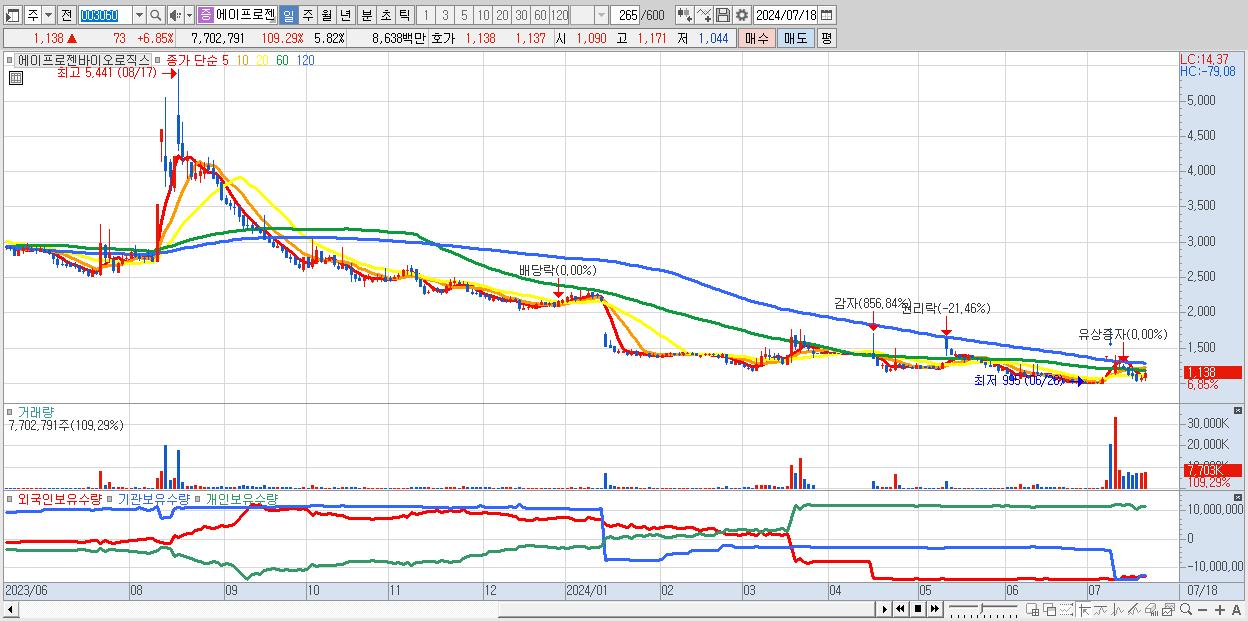Click the blue 매도 sell button

795,38
